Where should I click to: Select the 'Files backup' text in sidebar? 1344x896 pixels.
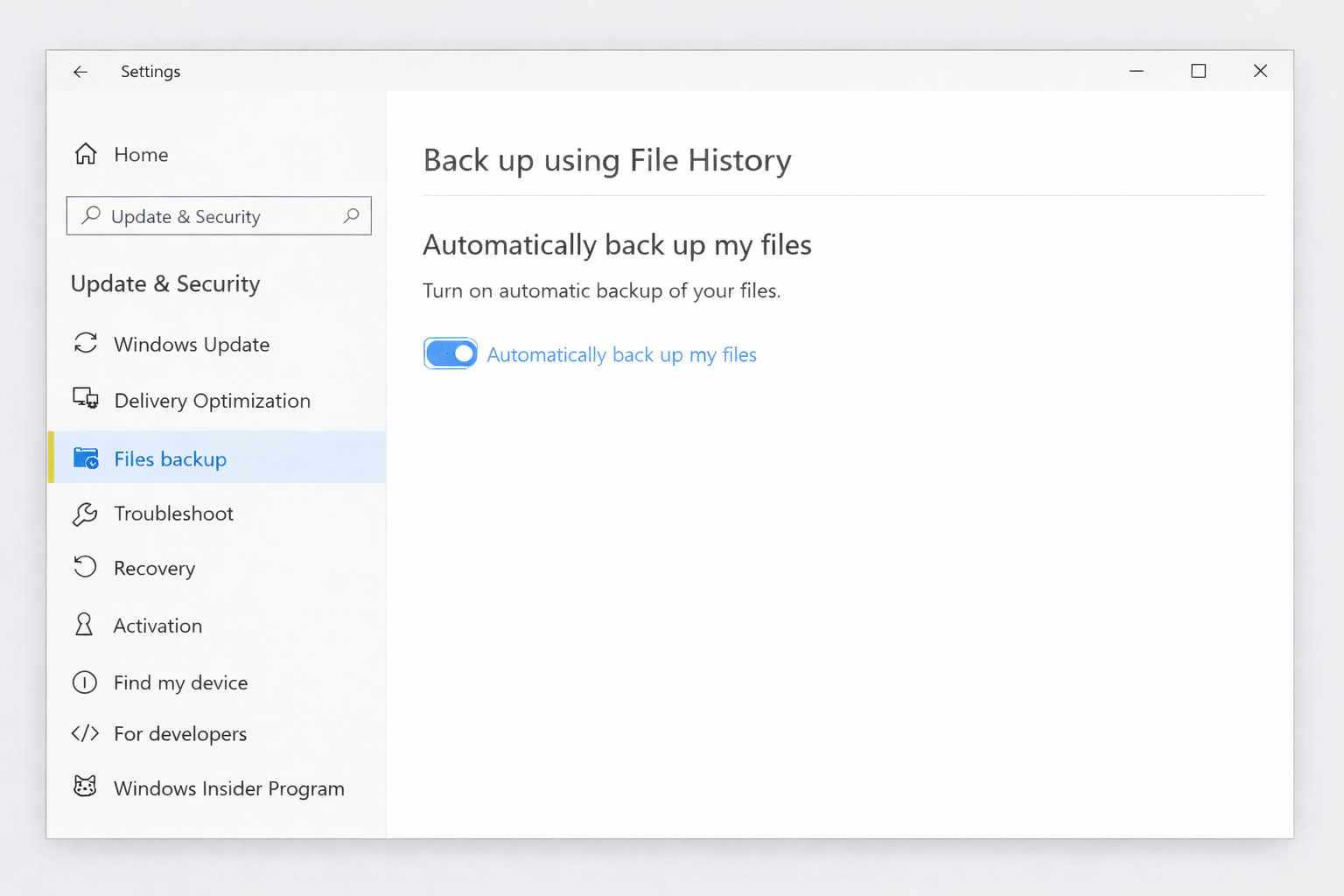click(x=170, y=459)
